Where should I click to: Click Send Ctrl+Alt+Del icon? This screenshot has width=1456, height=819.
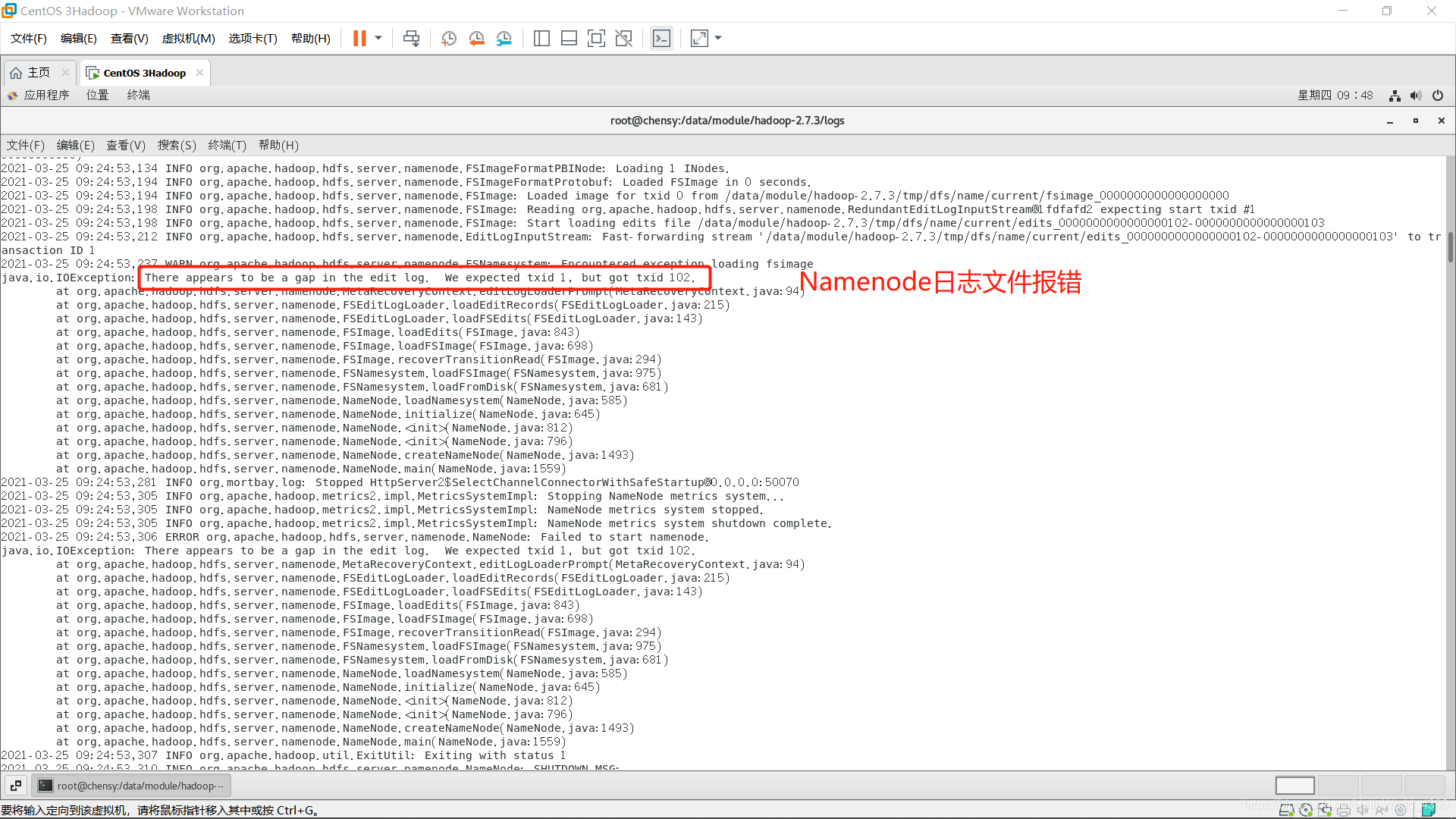tap(411, 38)
